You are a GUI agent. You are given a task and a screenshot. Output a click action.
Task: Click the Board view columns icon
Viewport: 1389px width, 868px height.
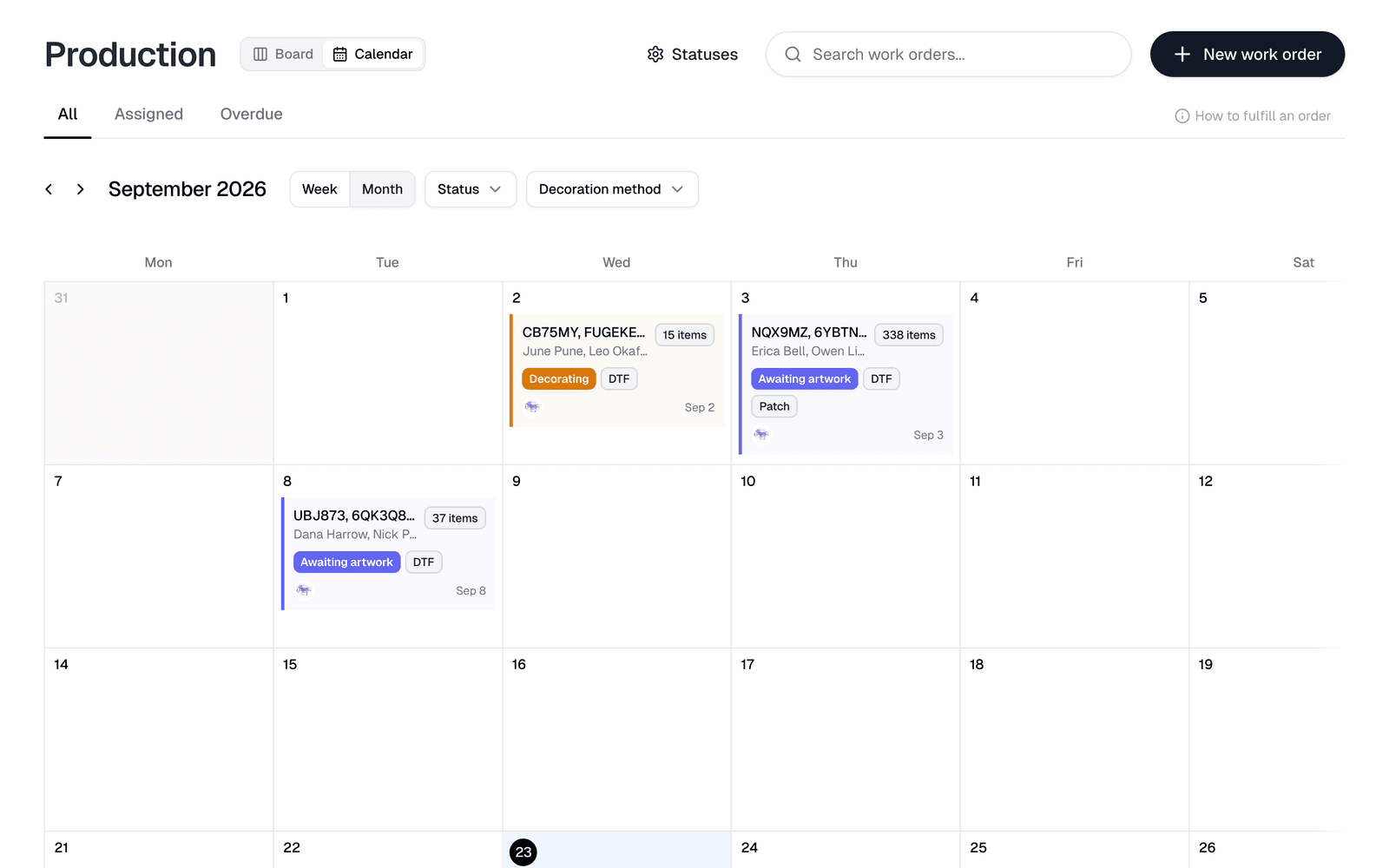click(x=260, y=54)
